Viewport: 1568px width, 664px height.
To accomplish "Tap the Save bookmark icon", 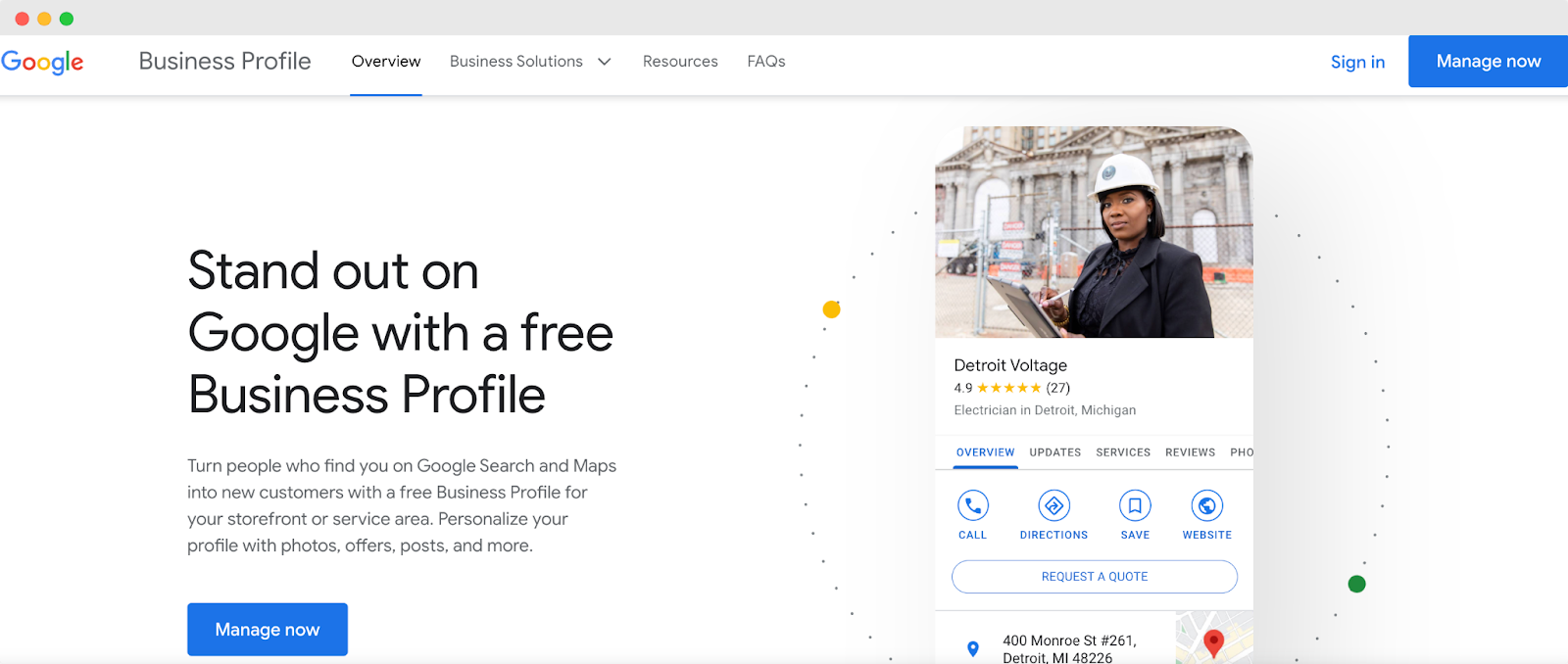I will (x=1135, y=505).
